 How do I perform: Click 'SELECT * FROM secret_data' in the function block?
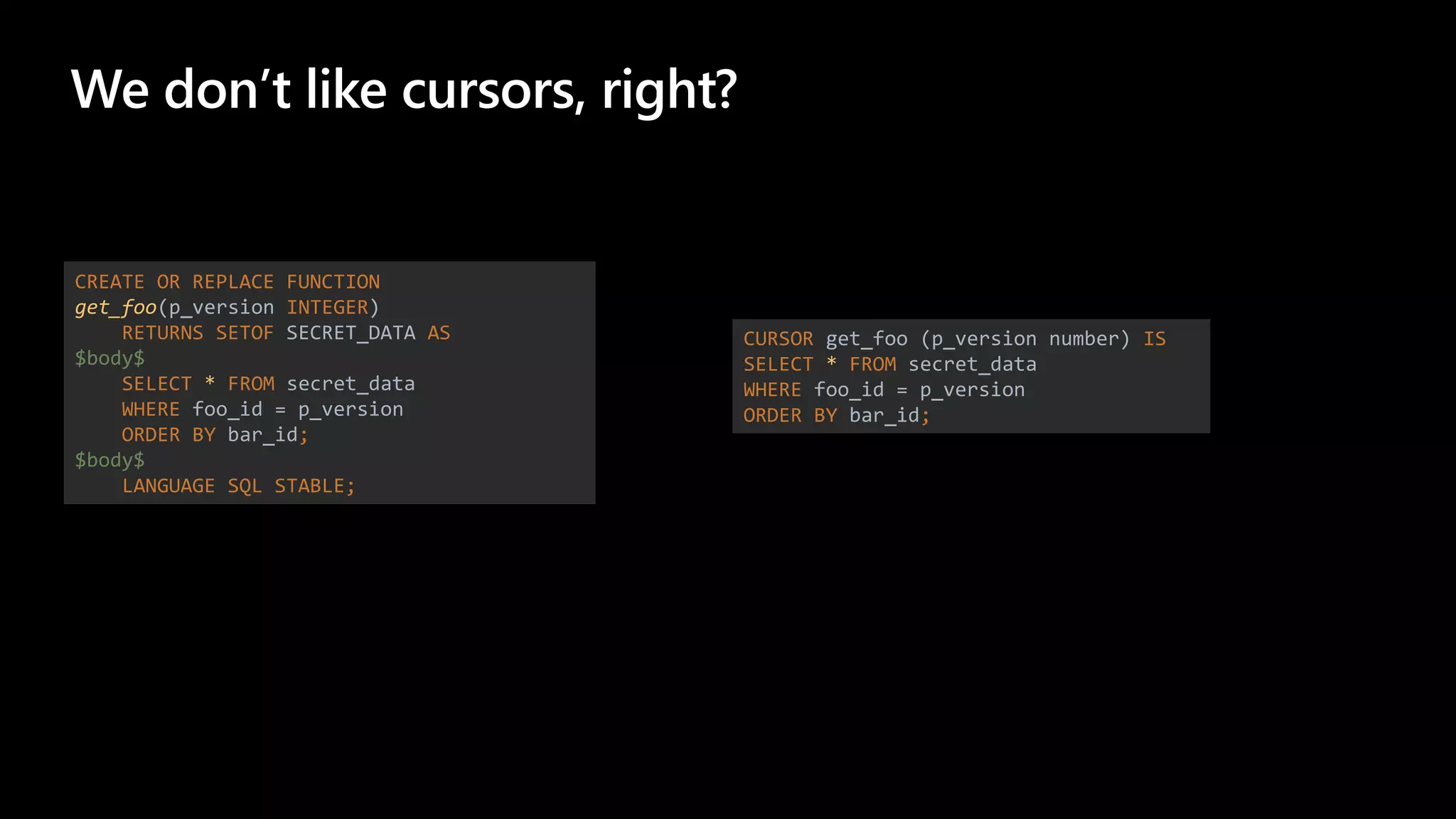[x=268, y=384]
